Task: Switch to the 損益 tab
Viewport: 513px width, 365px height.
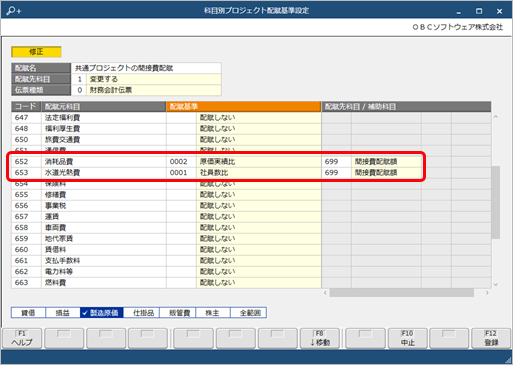Action: [x=63, y=313]
